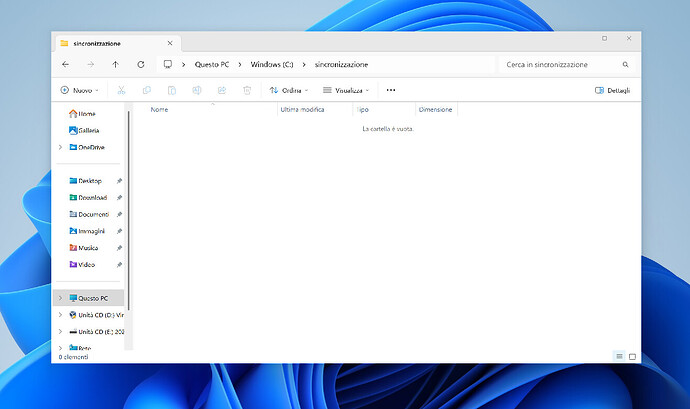
Task: Go up one folder level
Action: coord(115,64)
